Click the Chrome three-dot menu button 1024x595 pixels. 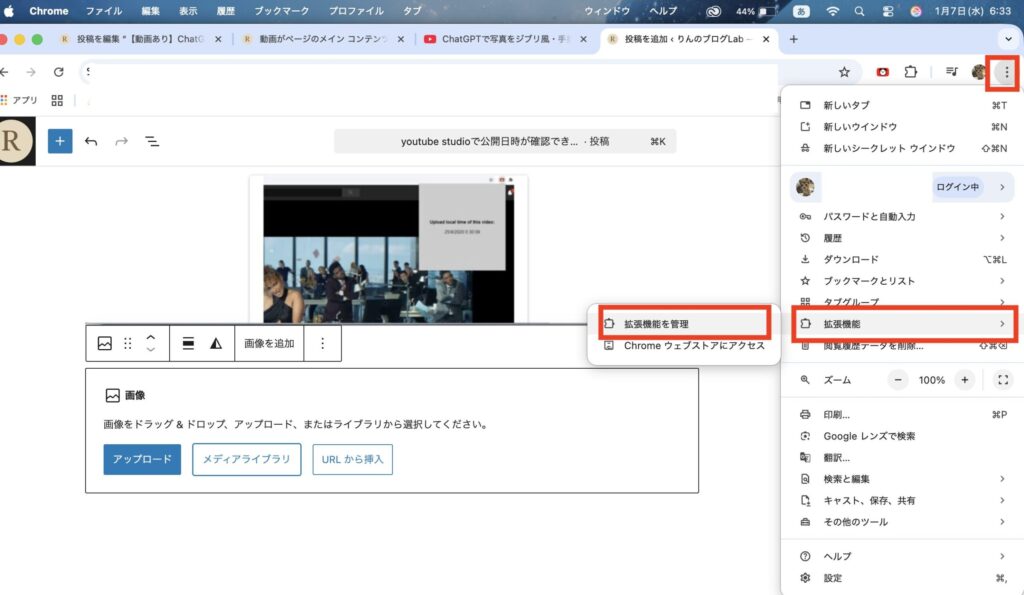[x=1006, y=72]
